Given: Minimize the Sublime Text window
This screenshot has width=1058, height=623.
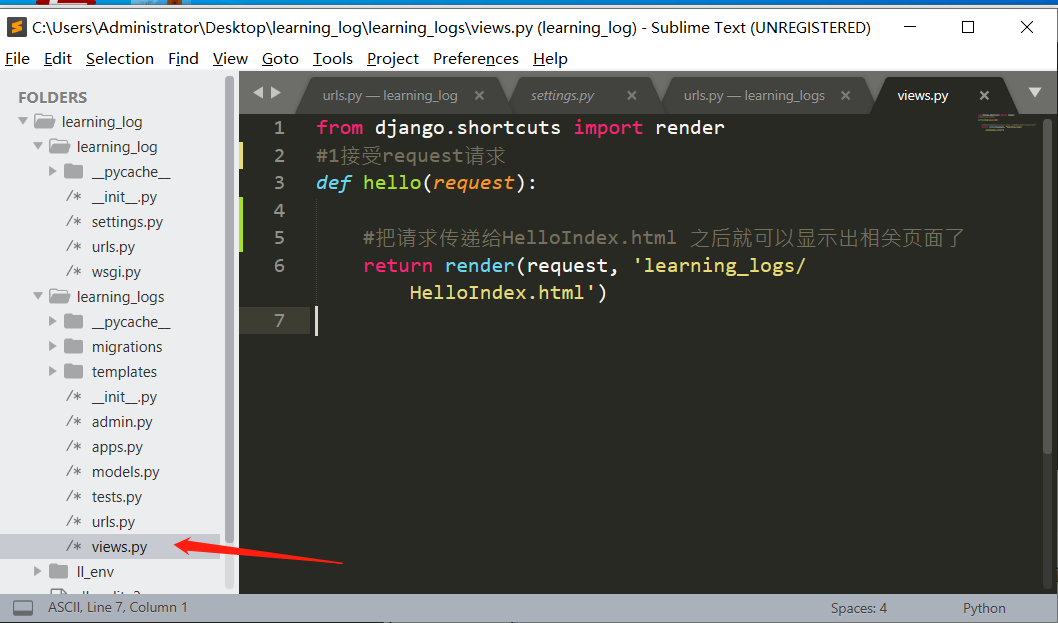Looking at the screenshot, I should click(x=910, y=27).
